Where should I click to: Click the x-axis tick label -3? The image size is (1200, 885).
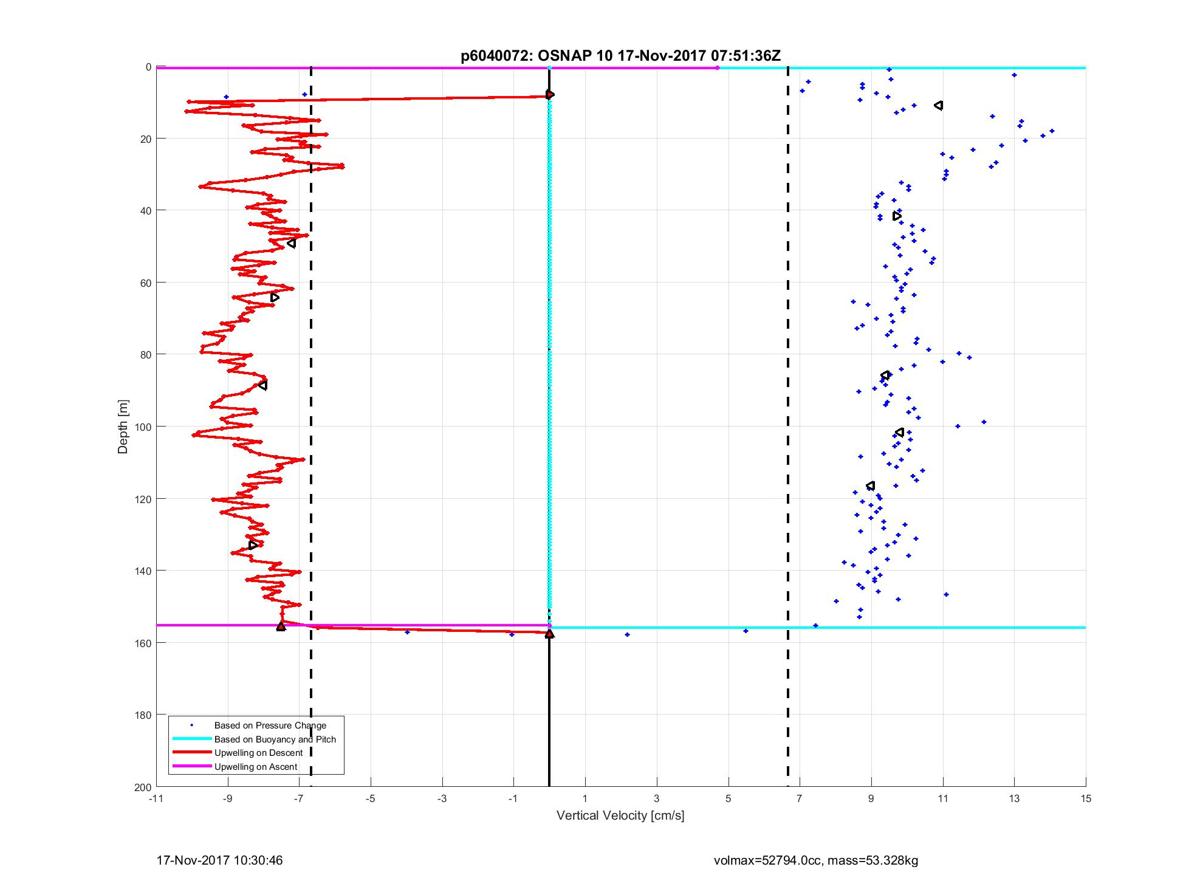coord(442,799)
